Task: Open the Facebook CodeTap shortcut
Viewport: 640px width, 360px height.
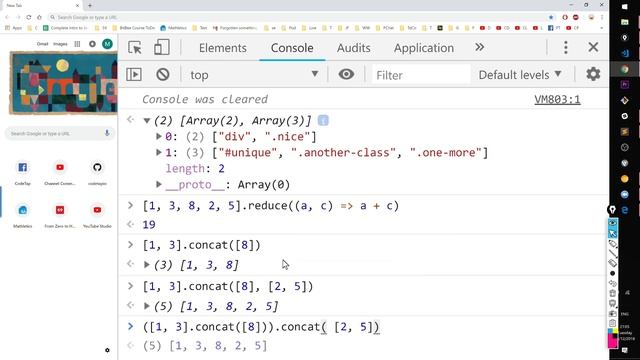Action: [22, 172]
